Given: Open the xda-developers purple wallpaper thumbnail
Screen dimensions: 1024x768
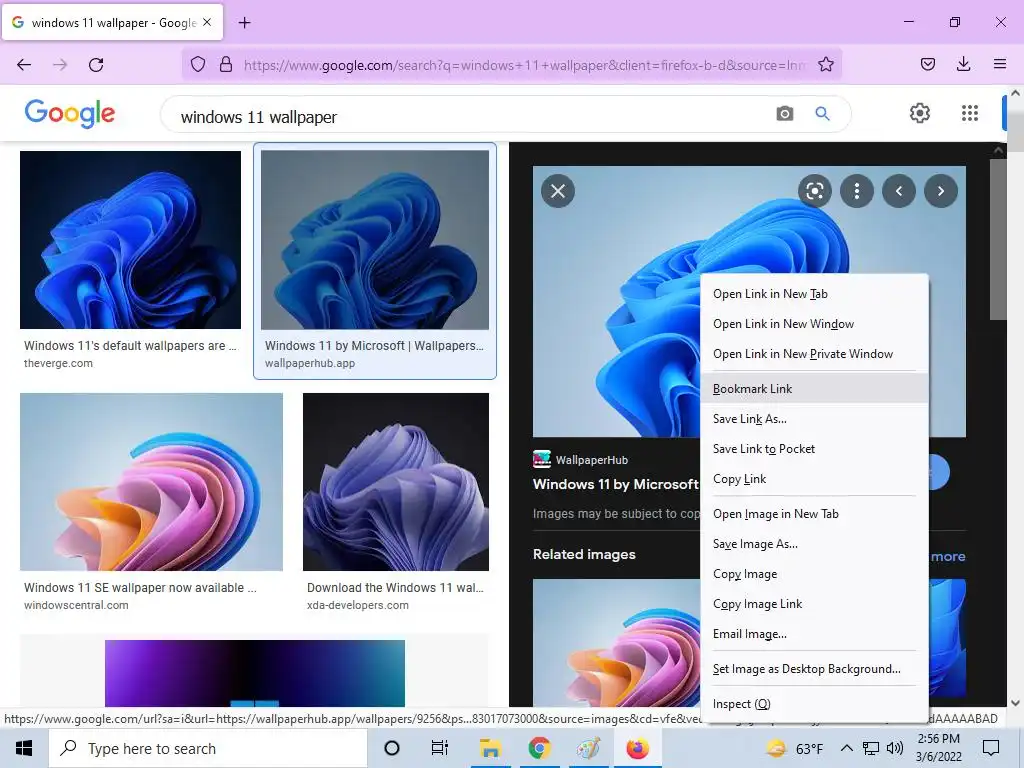Looking at the screenshot, I should pos(396,482).
